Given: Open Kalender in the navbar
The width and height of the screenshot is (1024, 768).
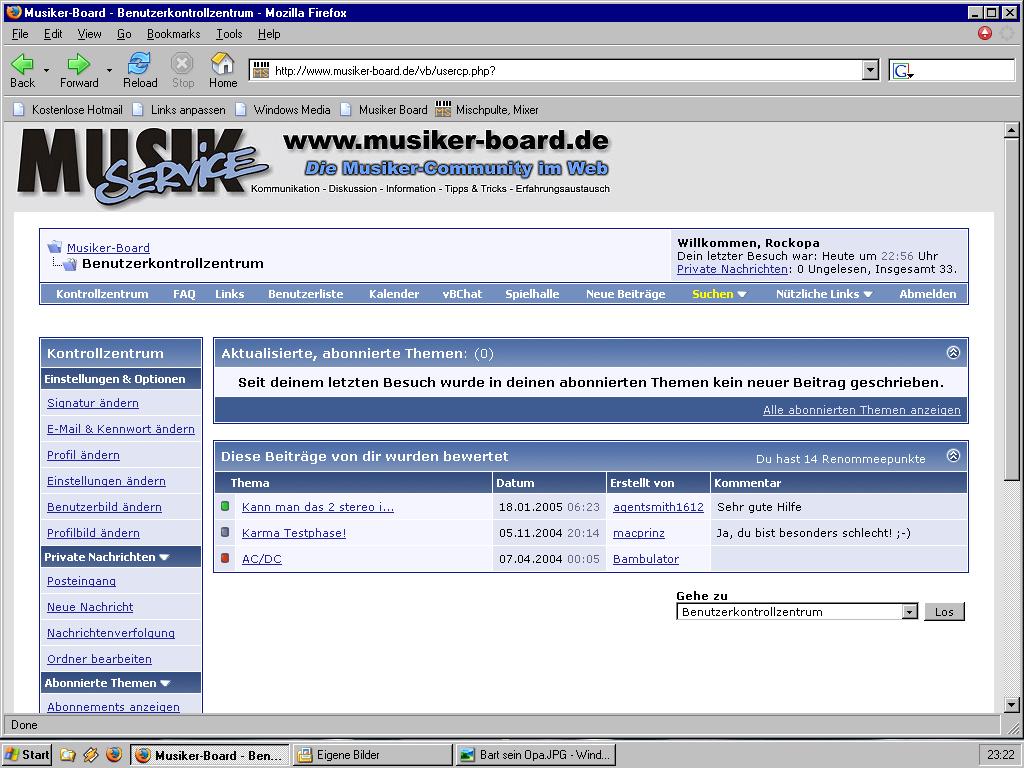Looking at the screenshot, I should point(394,294).
